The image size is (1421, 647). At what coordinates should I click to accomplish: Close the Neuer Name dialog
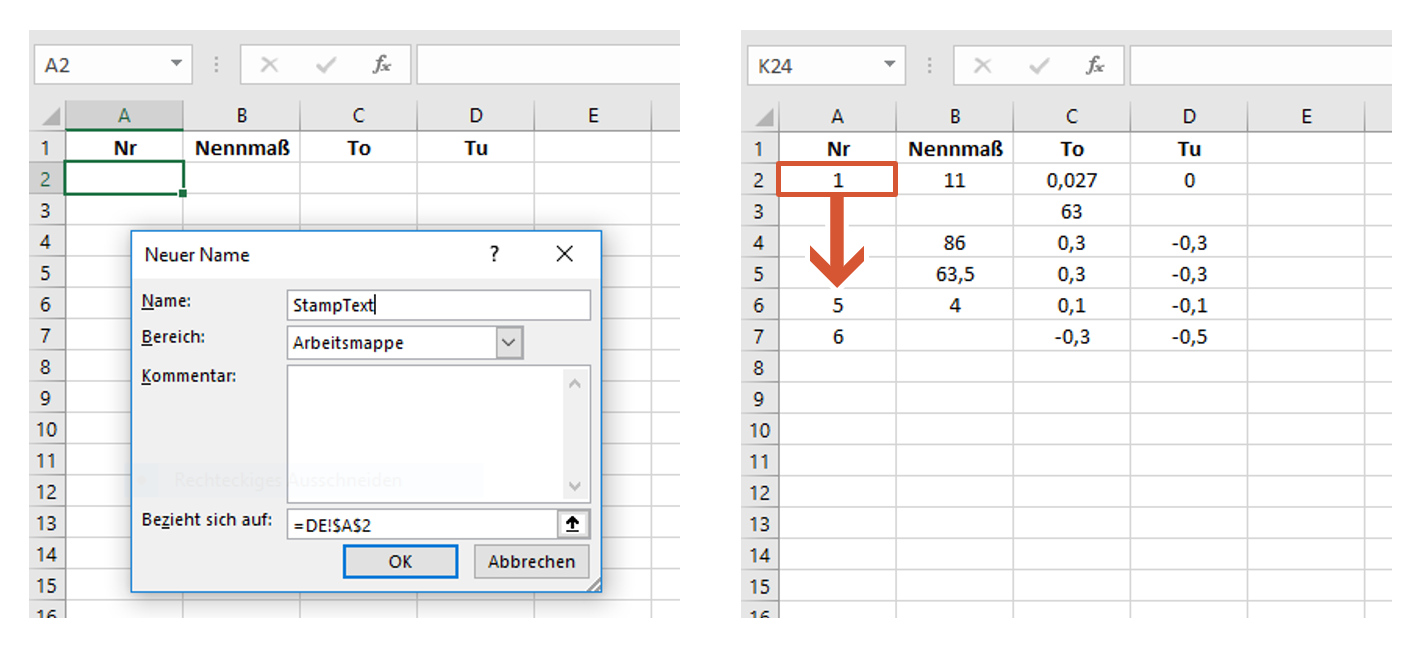tap(565, 254)
